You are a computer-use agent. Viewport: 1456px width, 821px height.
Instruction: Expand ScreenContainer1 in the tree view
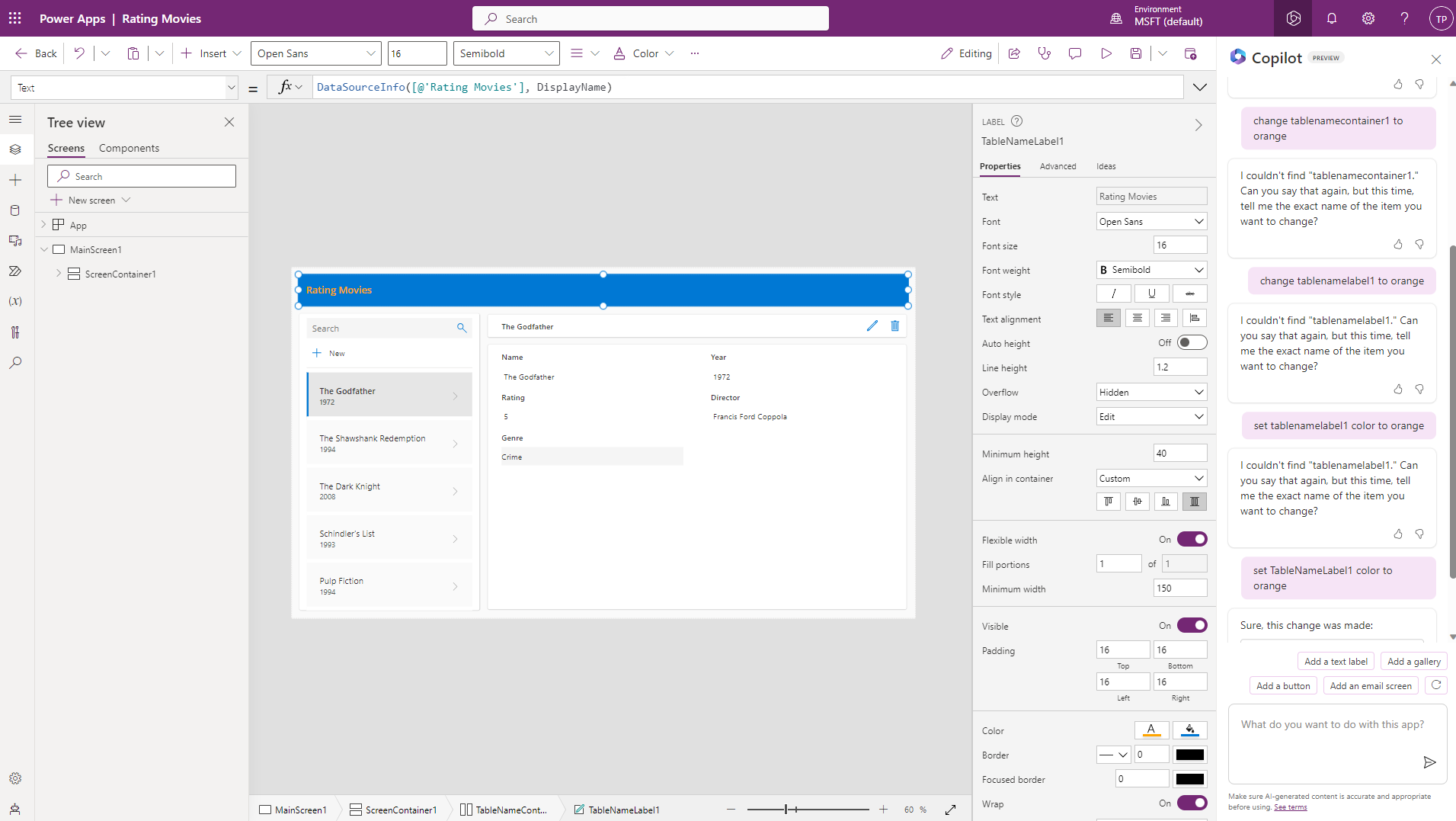[59, 274]
